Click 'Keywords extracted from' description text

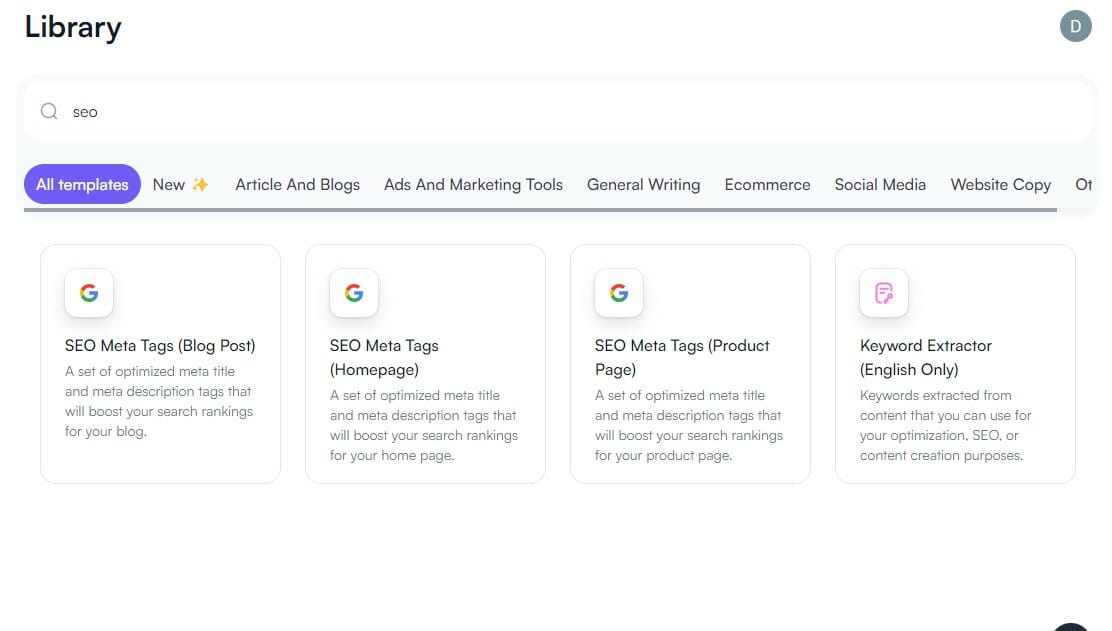point(935,395)
